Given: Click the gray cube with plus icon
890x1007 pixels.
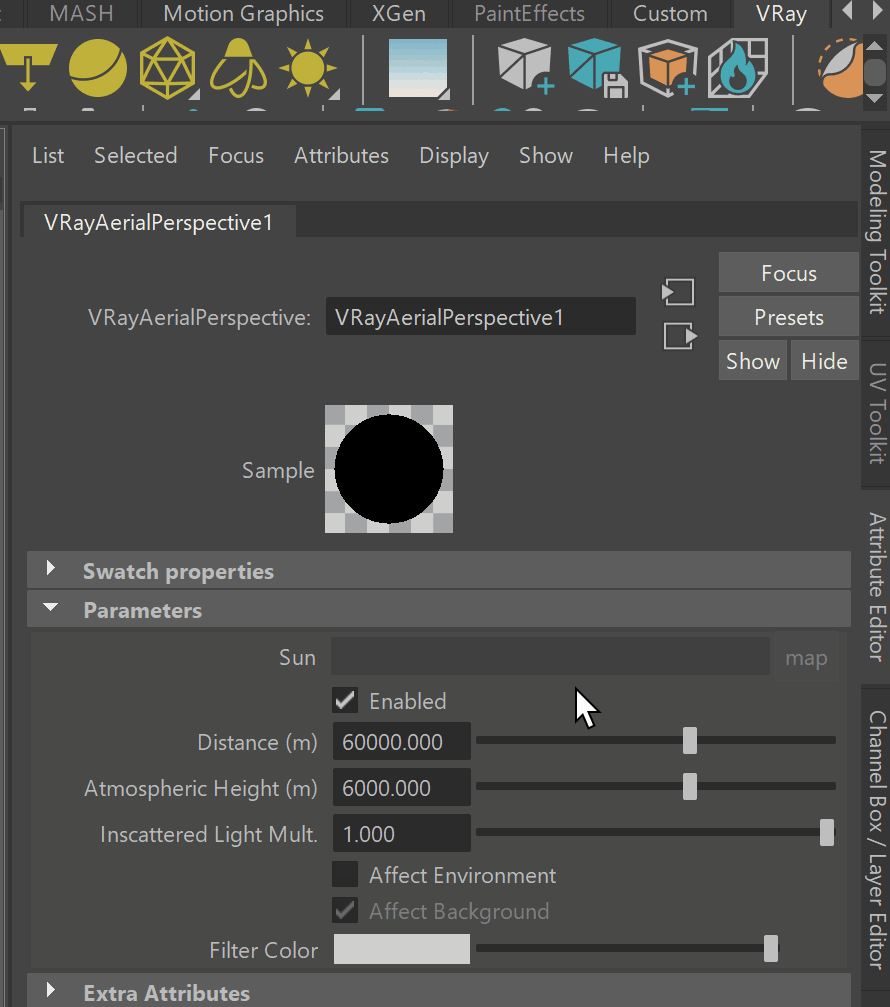Looking at the screenshot, I should point(525,66).
